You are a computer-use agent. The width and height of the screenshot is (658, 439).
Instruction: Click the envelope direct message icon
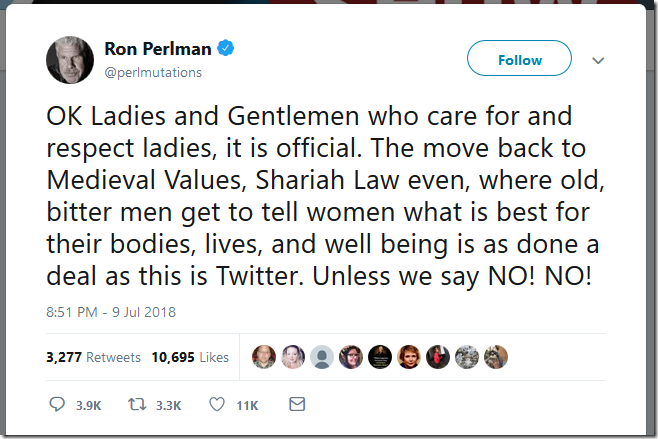pyautogui.click(x=296, y=405)
